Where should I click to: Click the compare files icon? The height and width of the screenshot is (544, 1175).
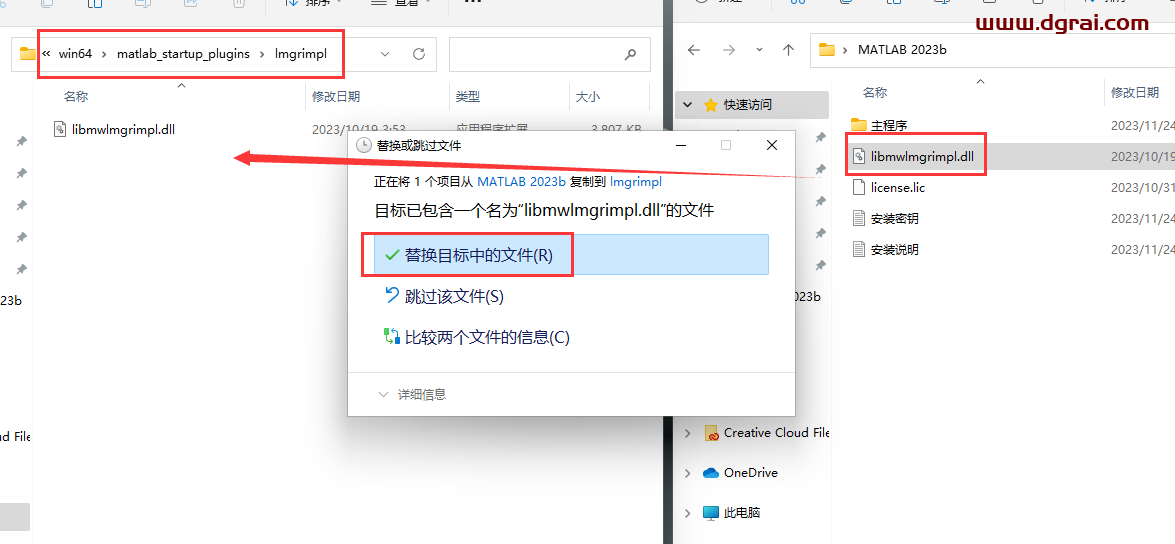point(392,336)
